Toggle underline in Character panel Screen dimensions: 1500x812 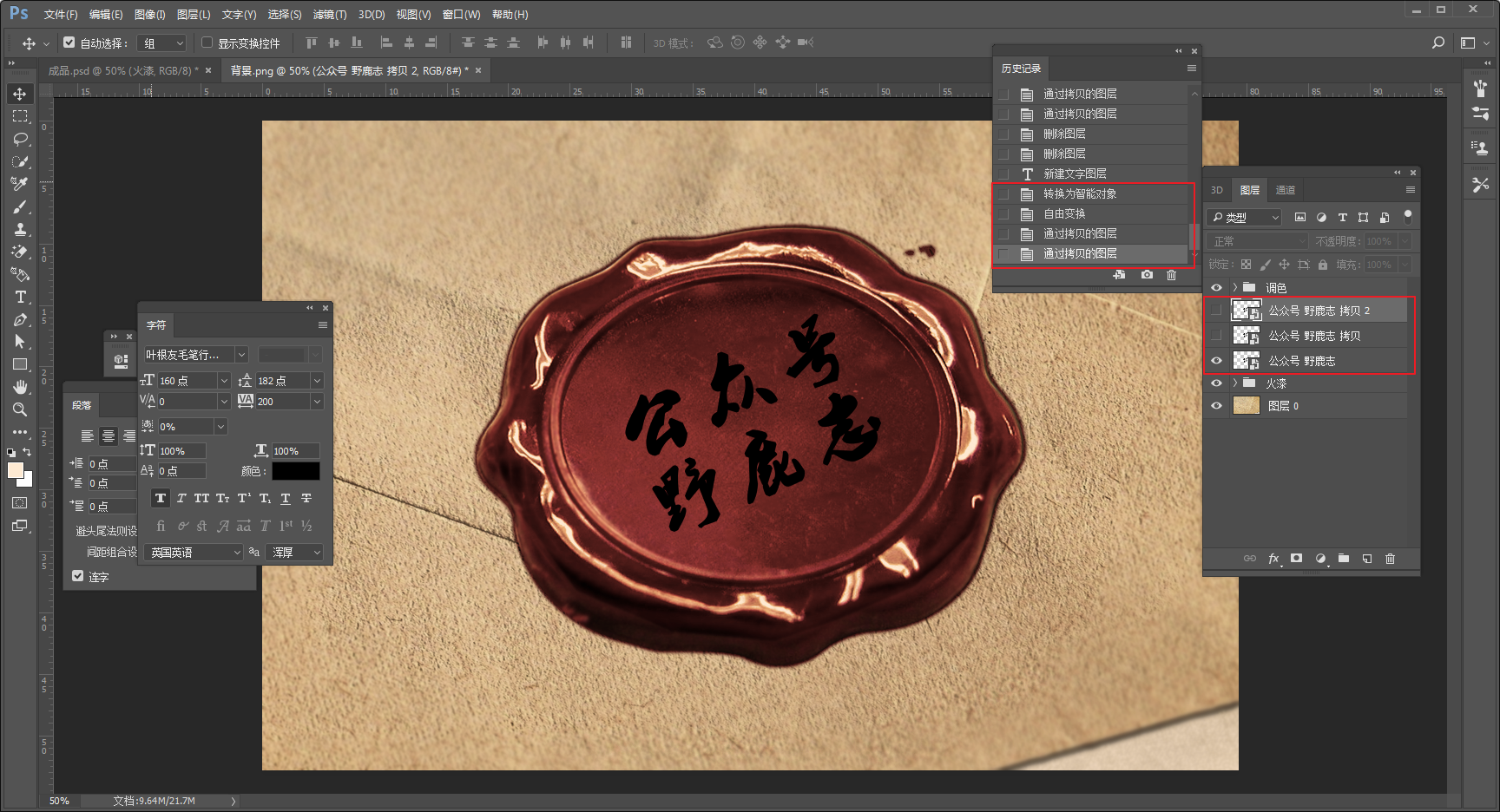[x=286, y=498]
